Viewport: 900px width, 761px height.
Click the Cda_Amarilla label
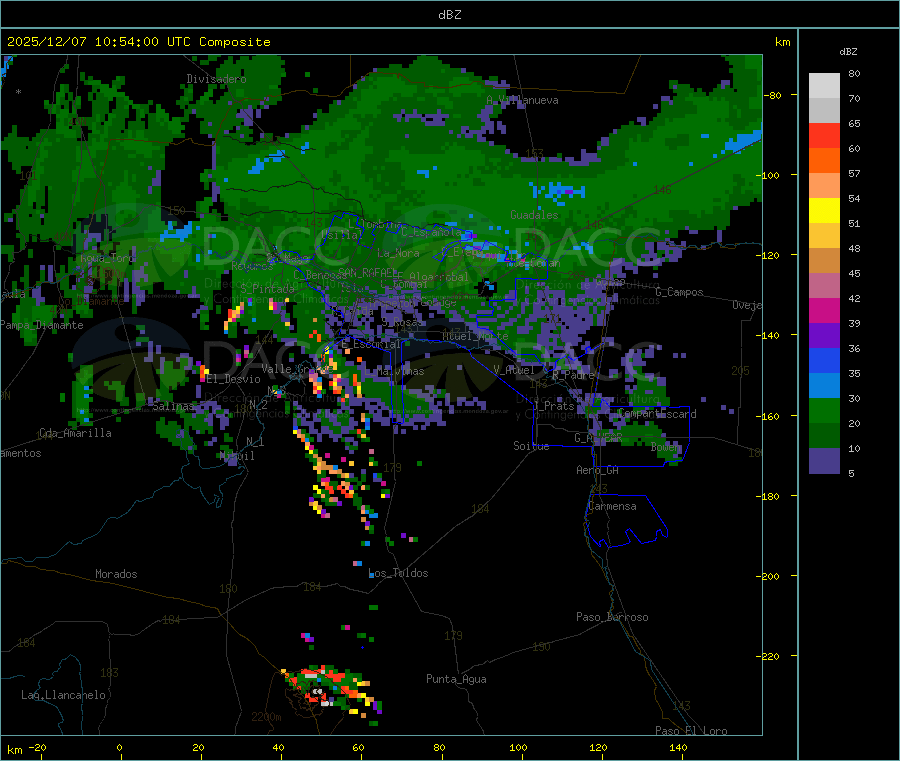pos(75,433)
